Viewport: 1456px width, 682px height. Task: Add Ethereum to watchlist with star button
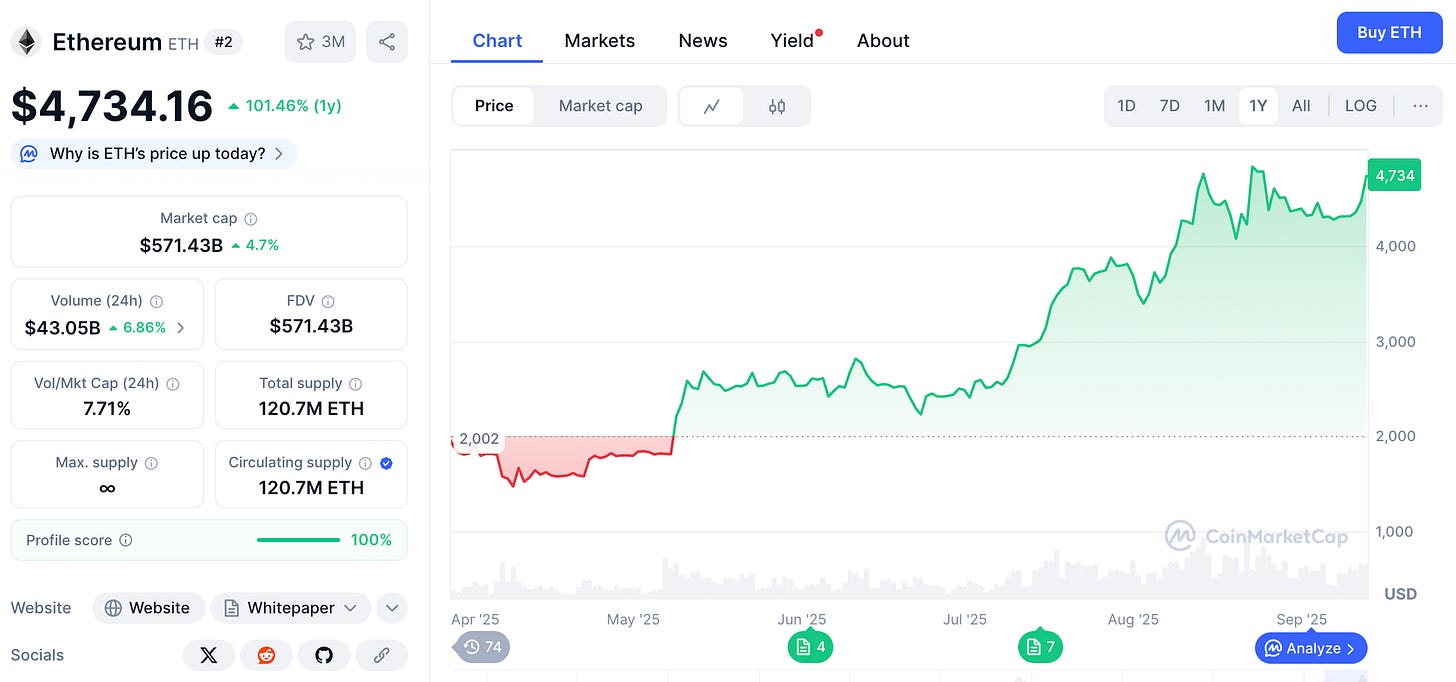(320, 42)
